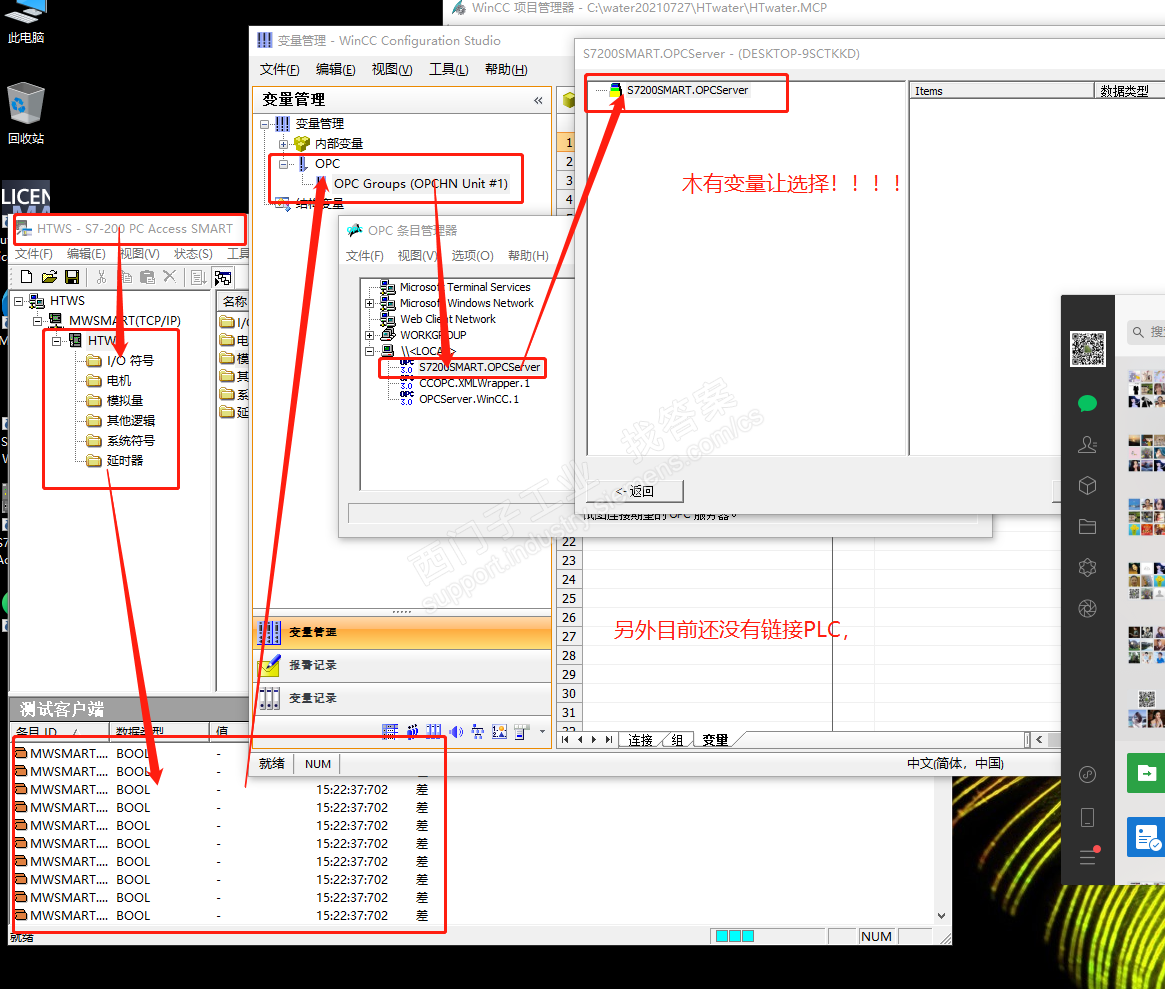Select CCOPC.XMLWrapper.1 server entry
Screen dimensions: 1165x989
click(474, 383)
